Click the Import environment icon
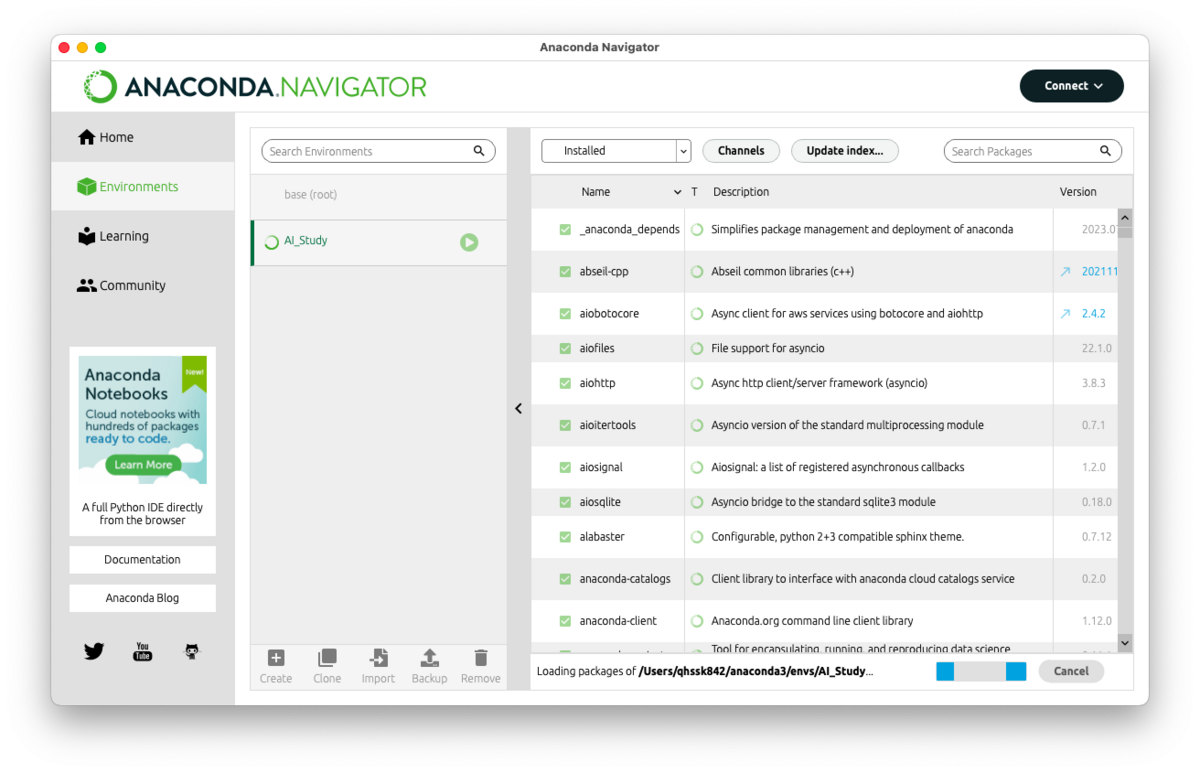Image resolution: width=1200 pixels, height=773 pixels. pos(378,658)
